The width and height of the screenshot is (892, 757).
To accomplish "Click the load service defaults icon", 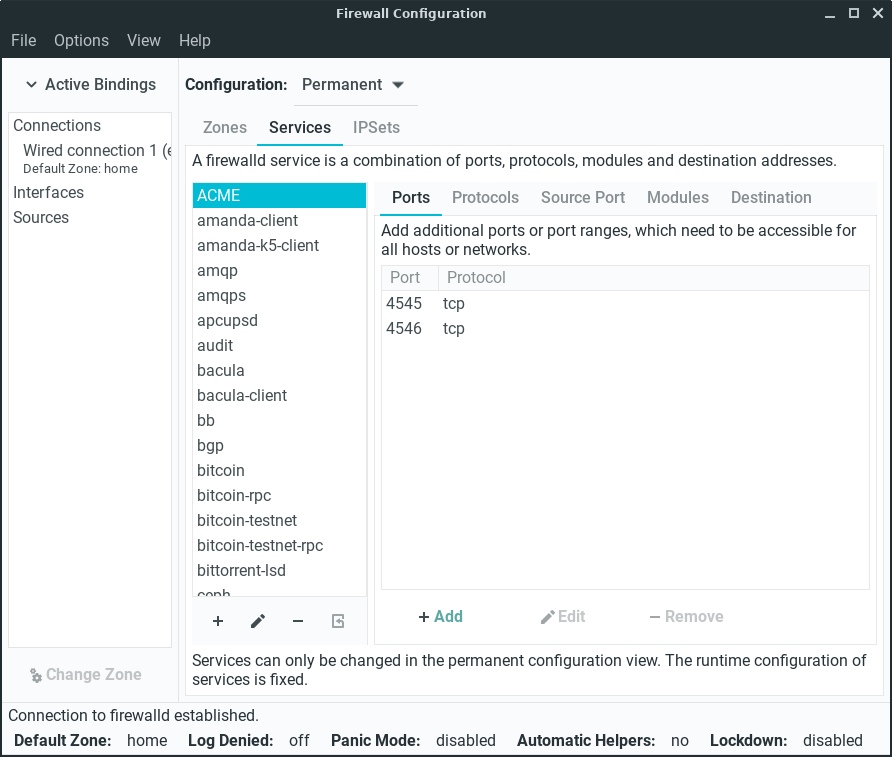I will pos(338,621).
